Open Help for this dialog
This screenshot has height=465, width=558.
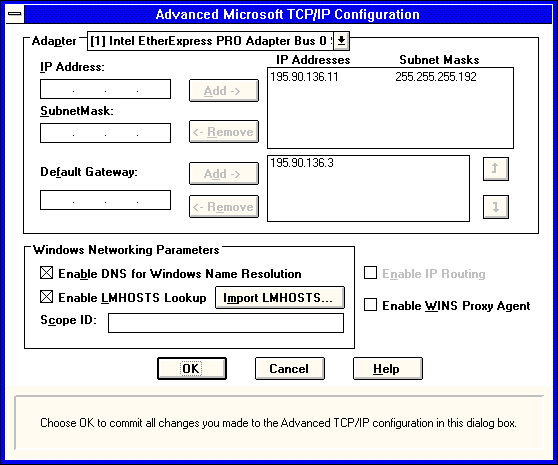click(x=388, y=369)
